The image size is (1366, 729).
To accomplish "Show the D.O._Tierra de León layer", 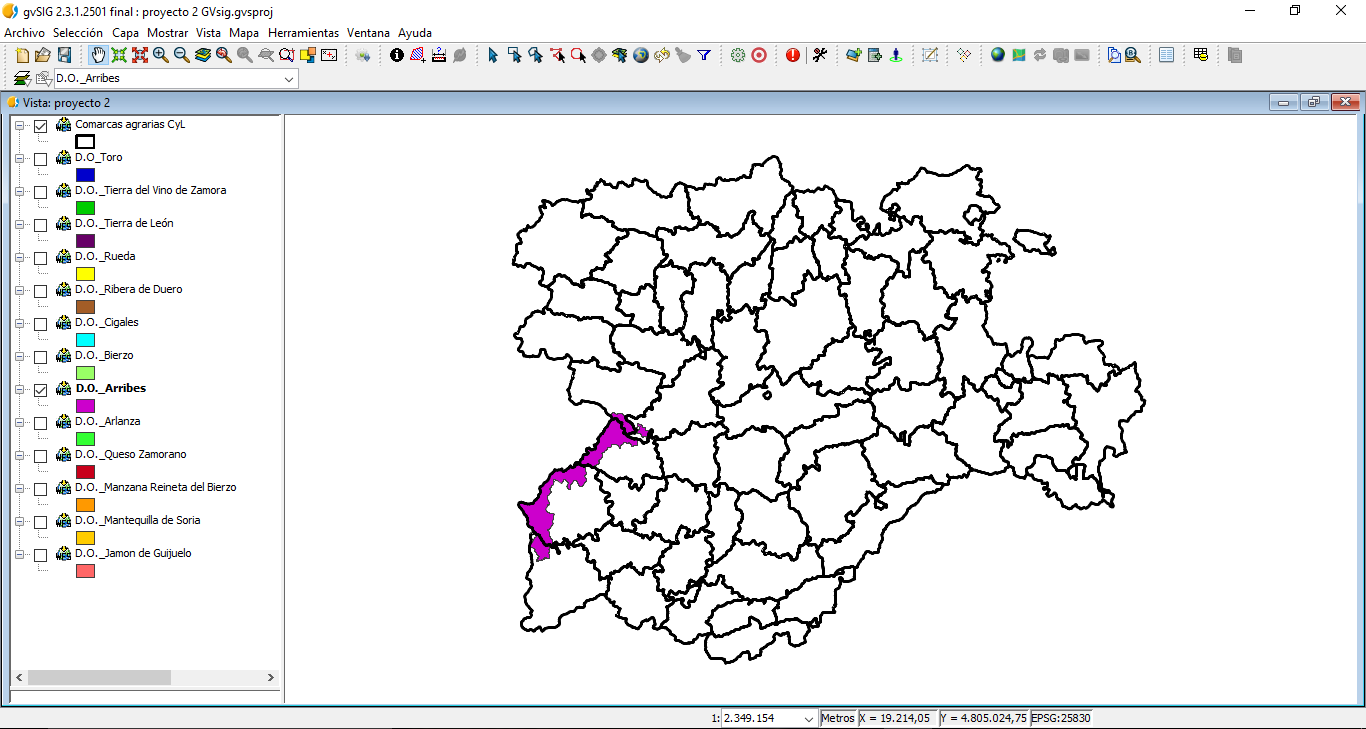I will pos(40,225).
